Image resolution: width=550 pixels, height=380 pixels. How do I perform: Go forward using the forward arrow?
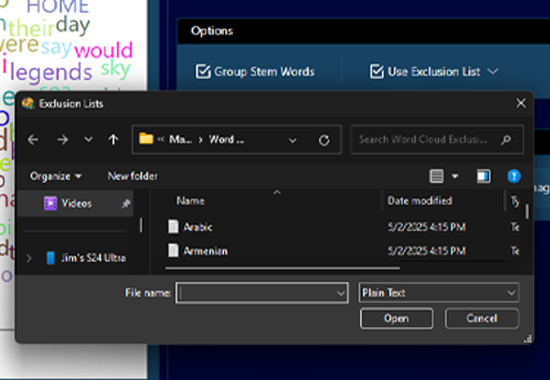pyautogui.click(x=62, y=140)
